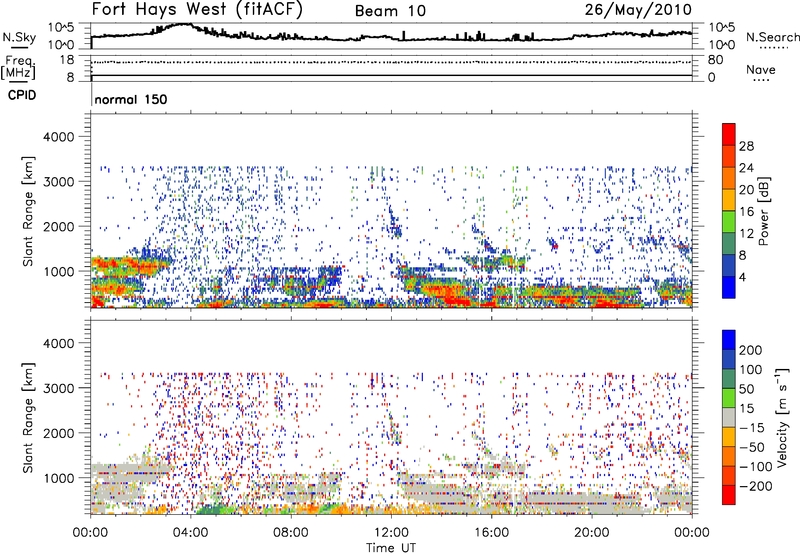Image resolution: width=800 pixels, height=554 pixels.
Task: Click the '18' frequency axis value
Action: pos(67,60)
